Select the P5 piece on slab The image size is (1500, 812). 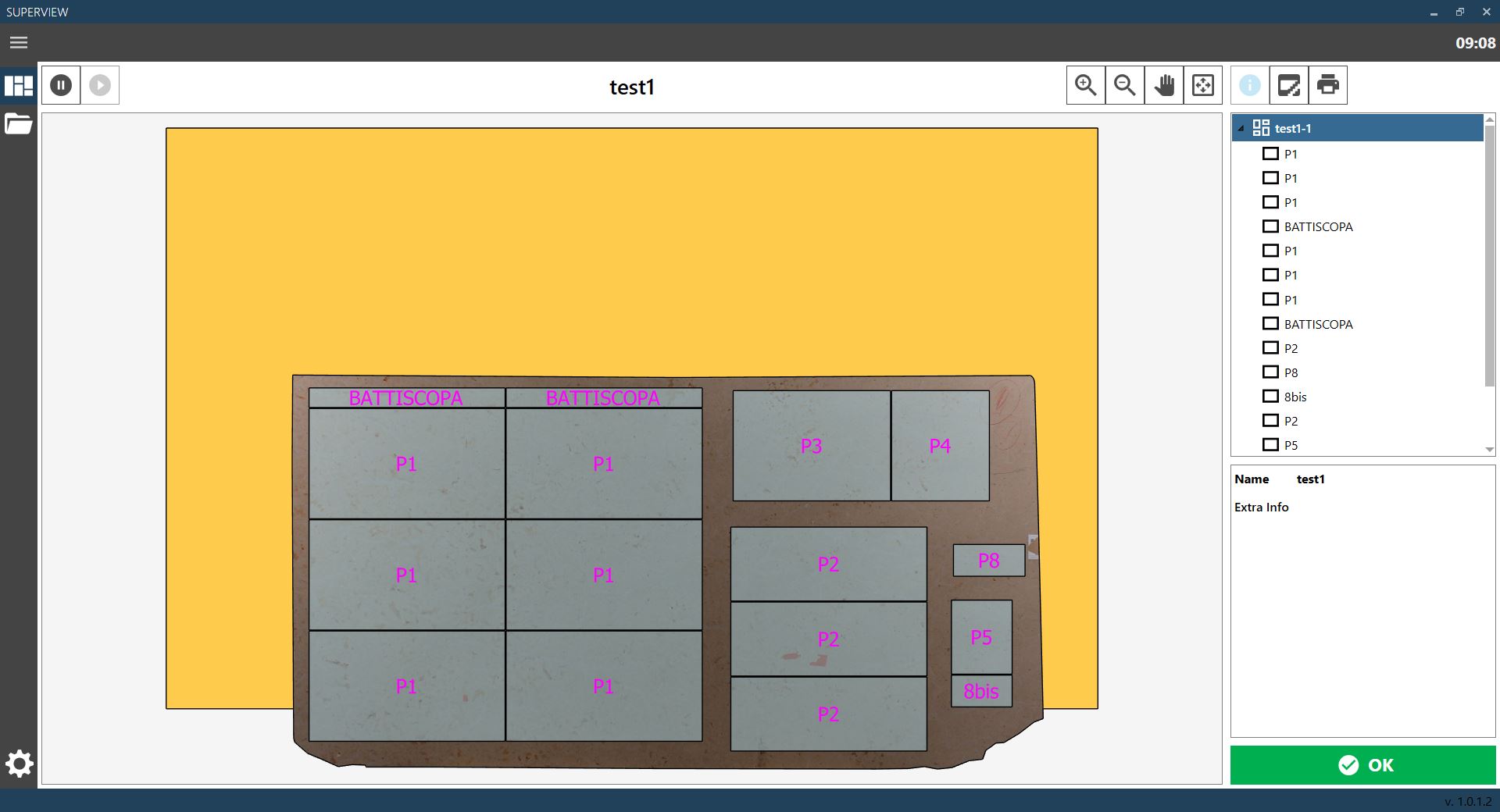(x=981, y=637)
